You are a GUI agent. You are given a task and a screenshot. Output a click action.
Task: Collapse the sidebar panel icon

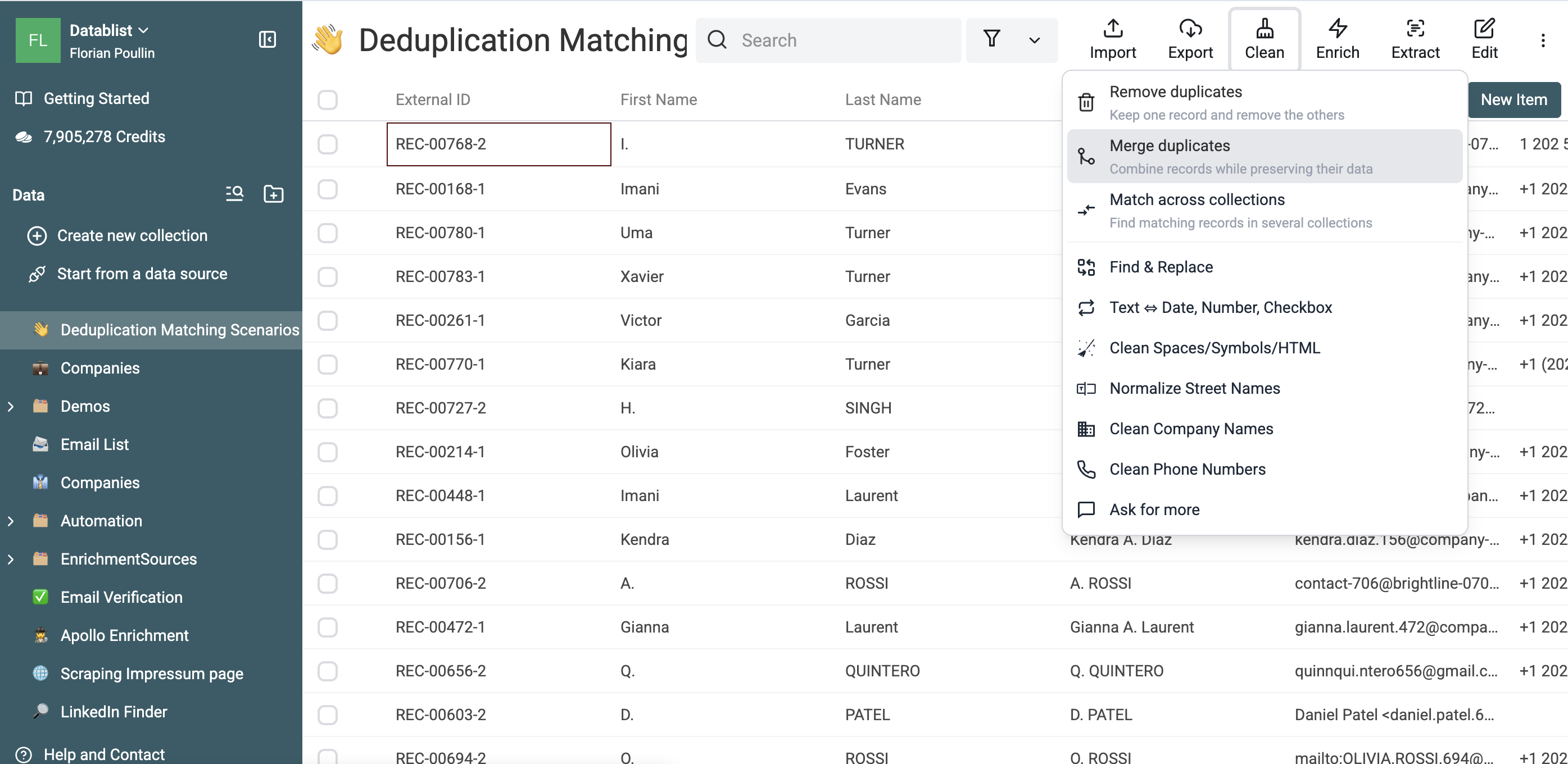(267, 39)
